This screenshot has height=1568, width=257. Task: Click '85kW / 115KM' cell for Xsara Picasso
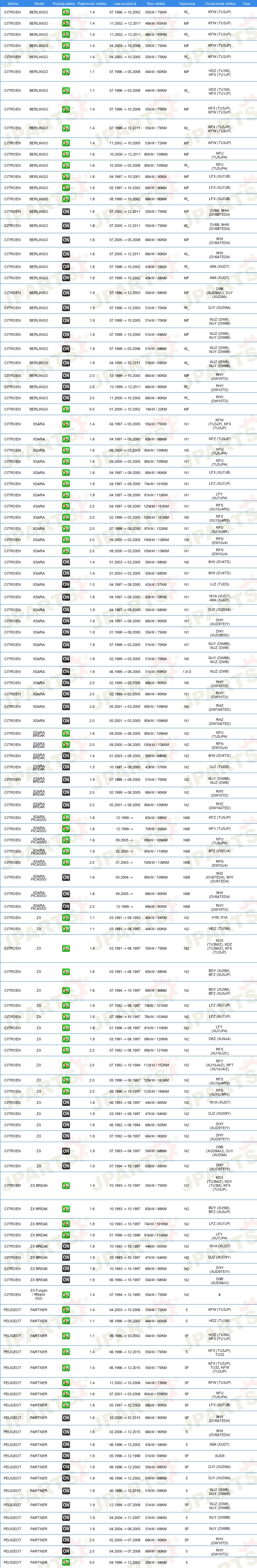(155, 852)
